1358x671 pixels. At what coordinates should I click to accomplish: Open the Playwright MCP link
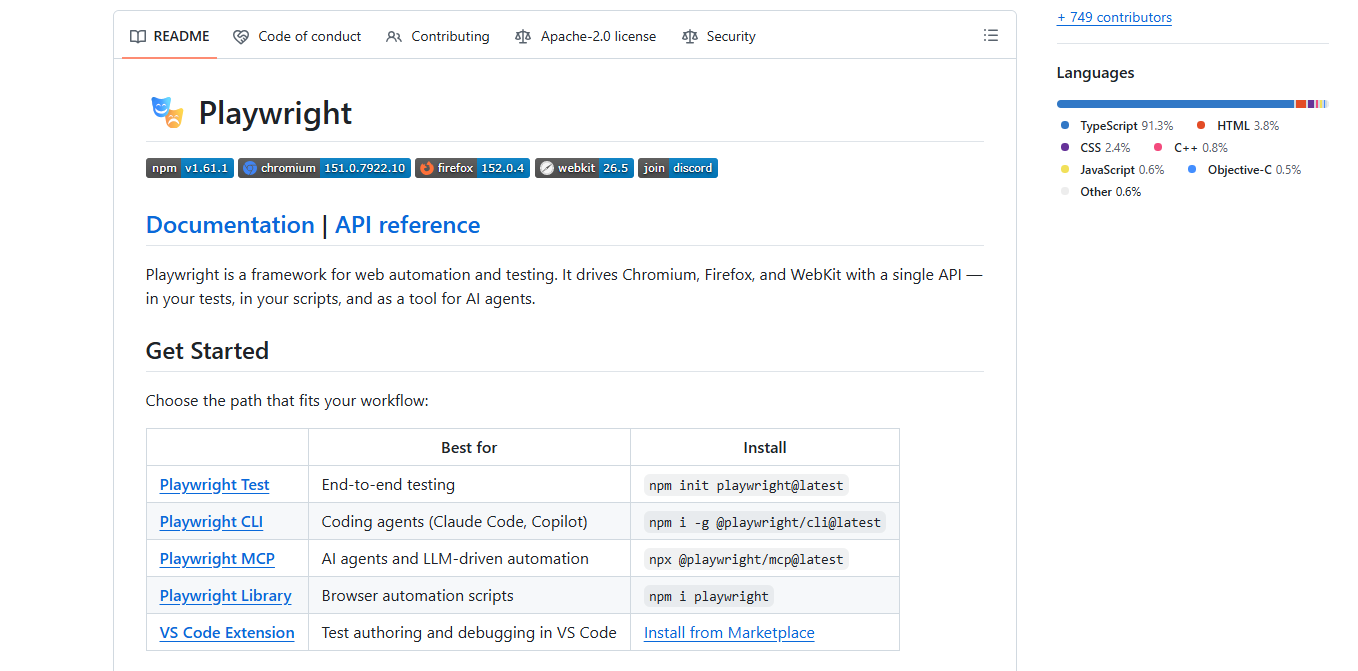(x=217, y=559)
